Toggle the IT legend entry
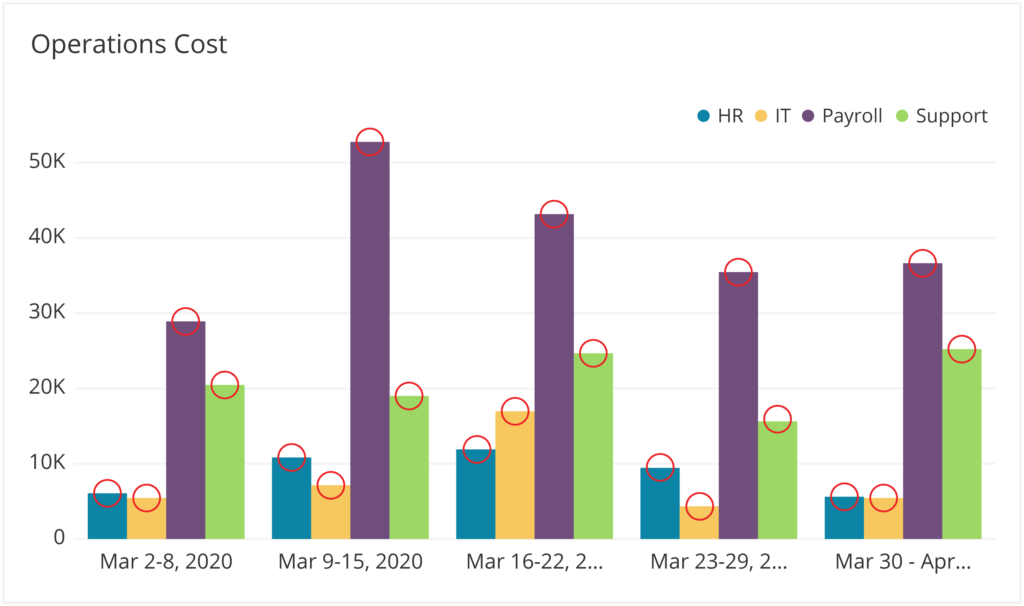The width and height of the screenshot is (1024, 606). click(x=771, y=116)
